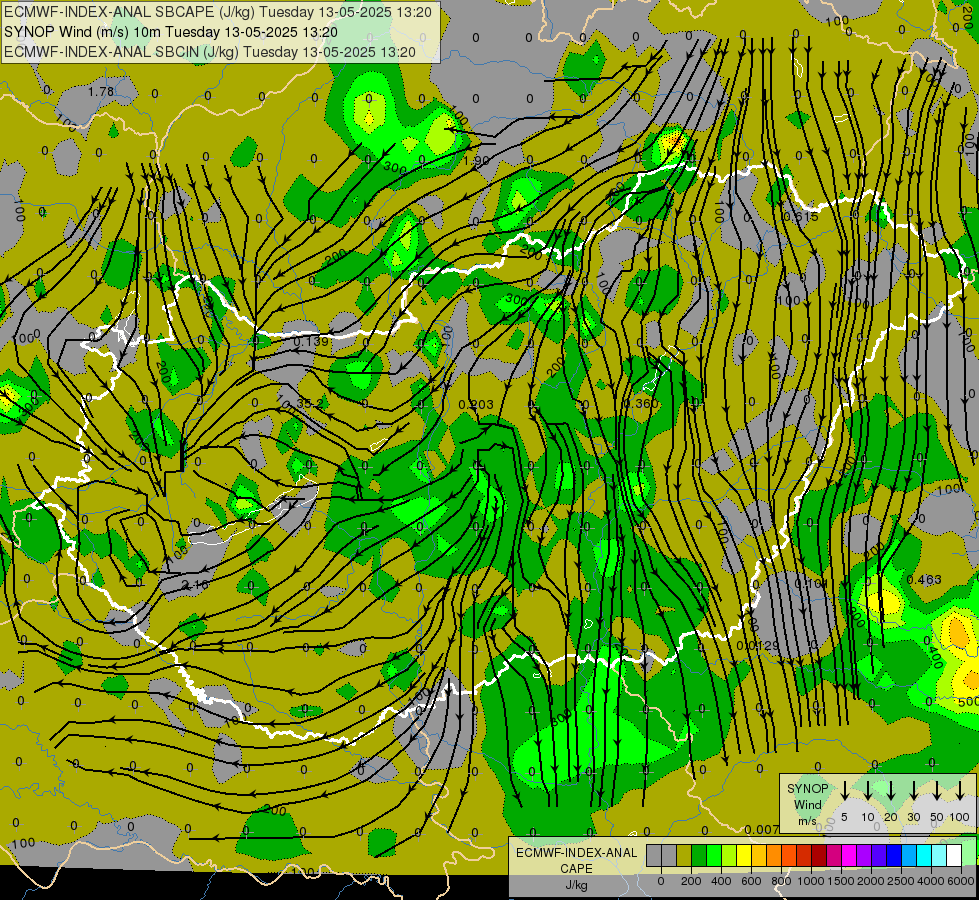Viewport: 979px width, 900px height.
Task: Click the 200 tick label on color scale
Action: 691,881
